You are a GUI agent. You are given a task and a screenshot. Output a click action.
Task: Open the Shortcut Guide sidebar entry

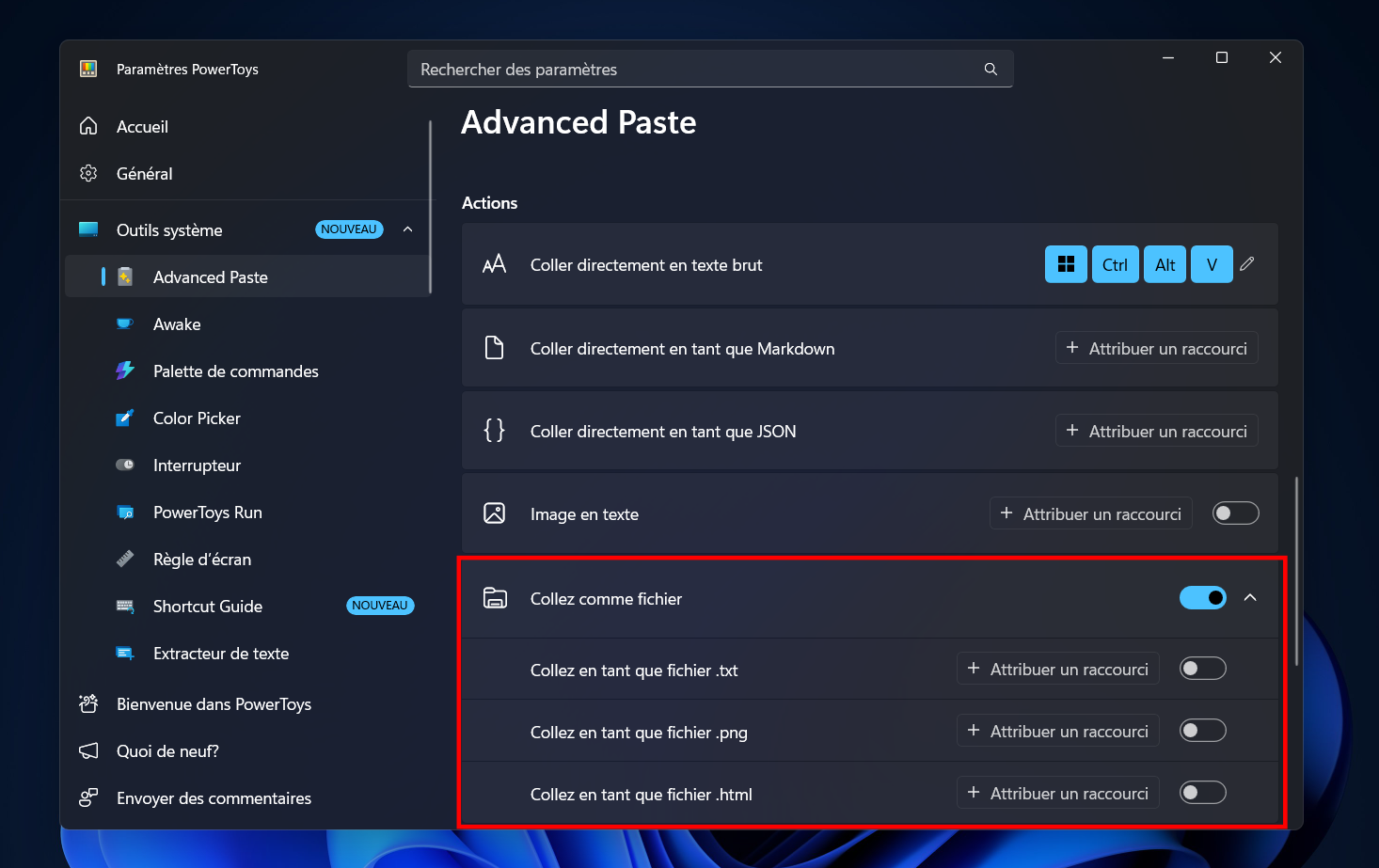[x=246, y=606]
